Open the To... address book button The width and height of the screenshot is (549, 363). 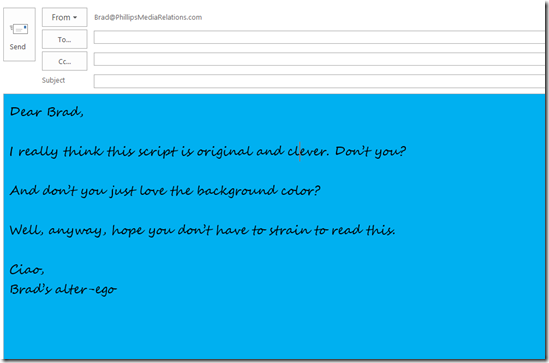(x=64, y=39)
